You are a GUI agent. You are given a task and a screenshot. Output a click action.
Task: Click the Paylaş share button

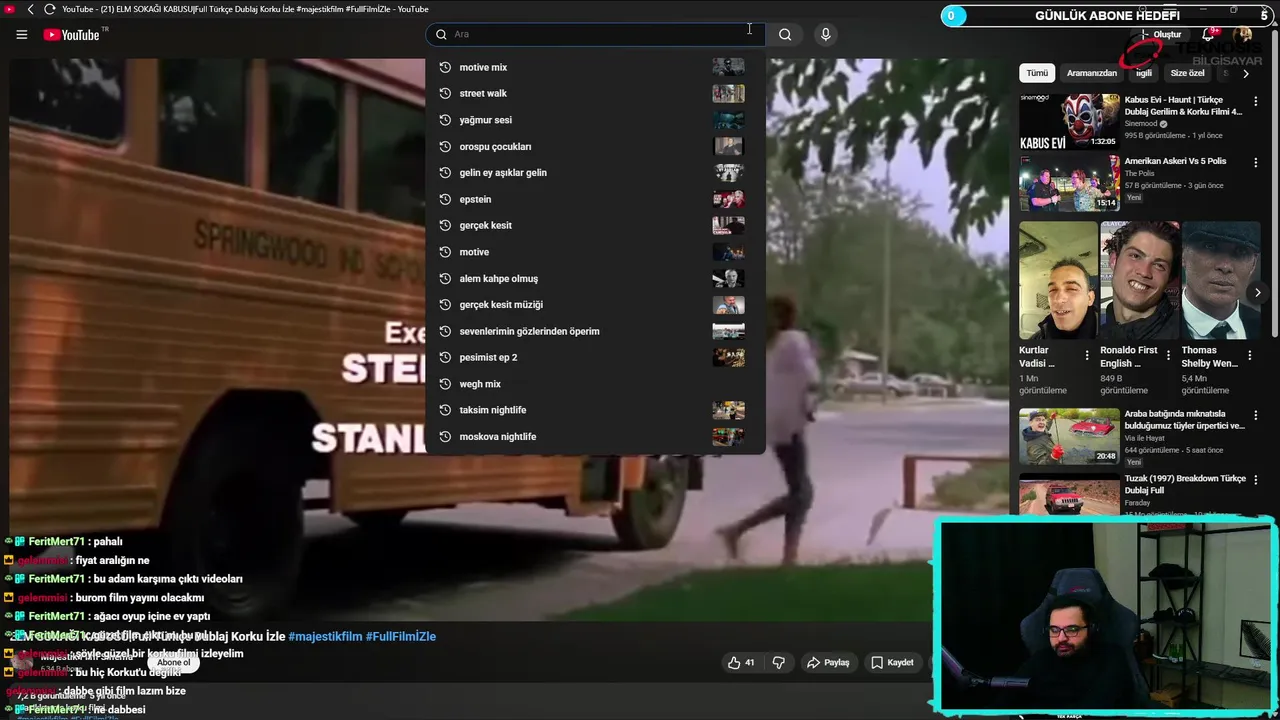click(828, 662)
